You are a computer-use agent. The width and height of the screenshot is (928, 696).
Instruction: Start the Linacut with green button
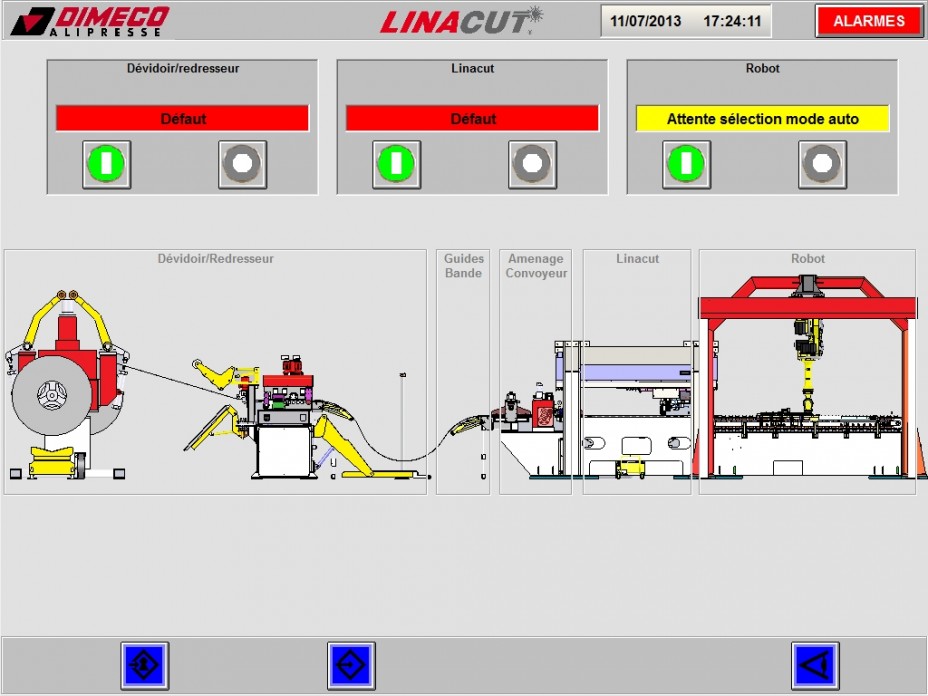(x=397, y=165)
